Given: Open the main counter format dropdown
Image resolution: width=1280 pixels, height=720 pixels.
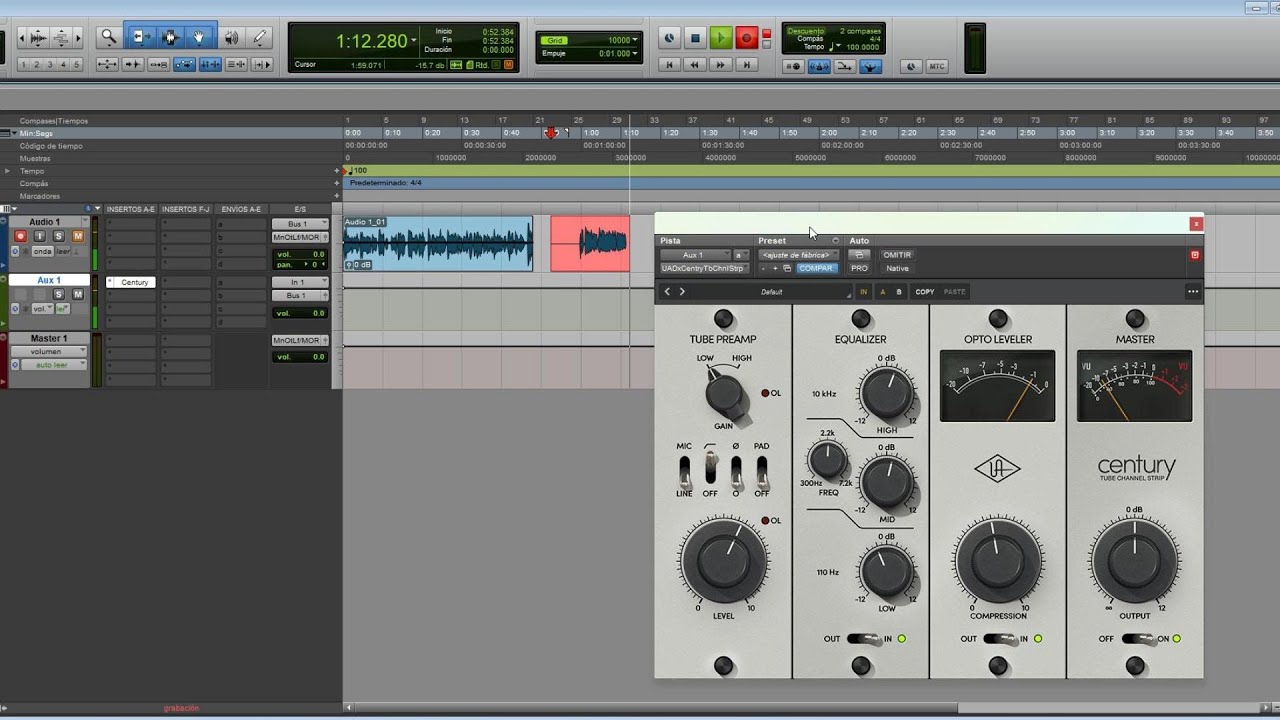Looking at the screenshot, I should (414, 41).
